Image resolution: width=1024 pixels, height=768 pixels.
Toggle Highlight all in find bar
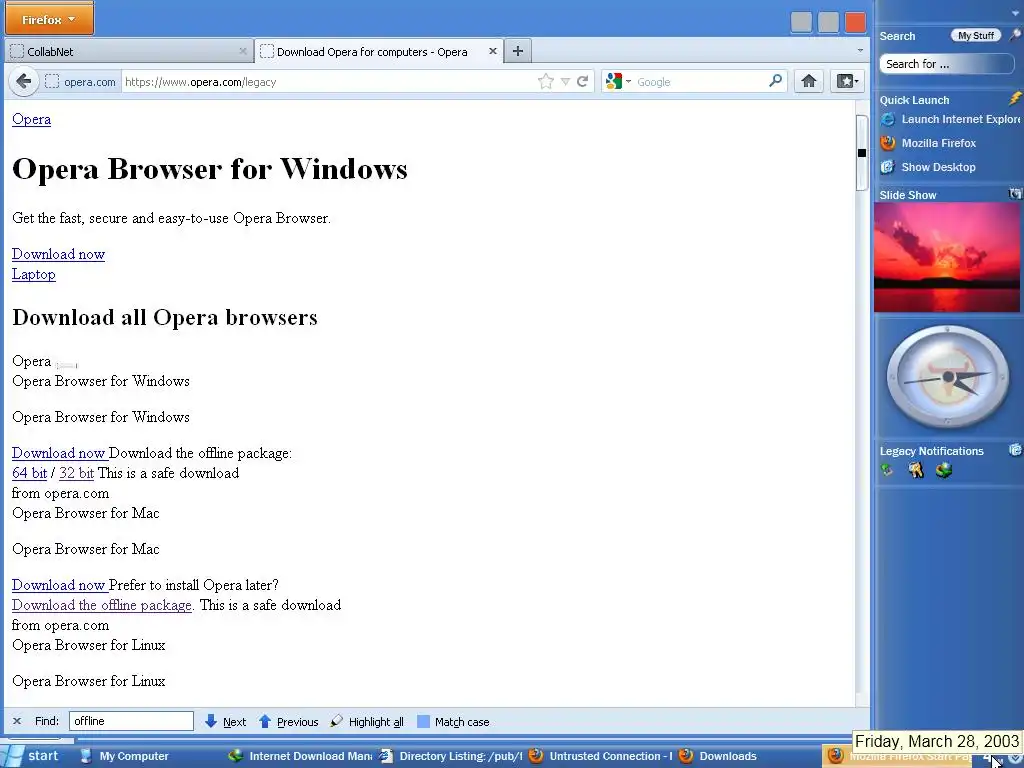tap(367, 722)
